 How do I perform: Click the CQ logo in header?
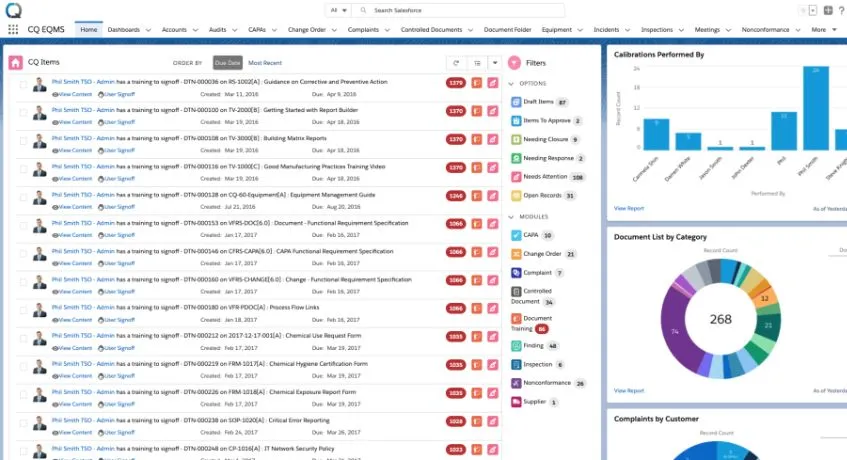coord(14,10)
